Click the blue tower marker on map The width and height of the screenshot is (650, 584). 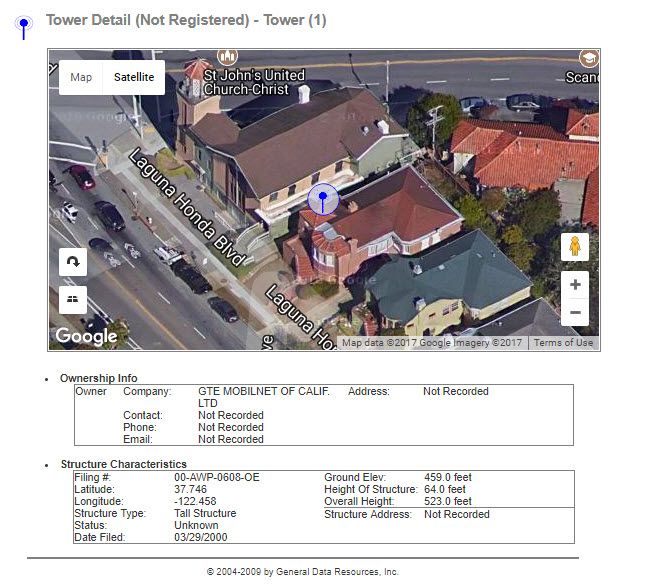click(x=322, y=200)
